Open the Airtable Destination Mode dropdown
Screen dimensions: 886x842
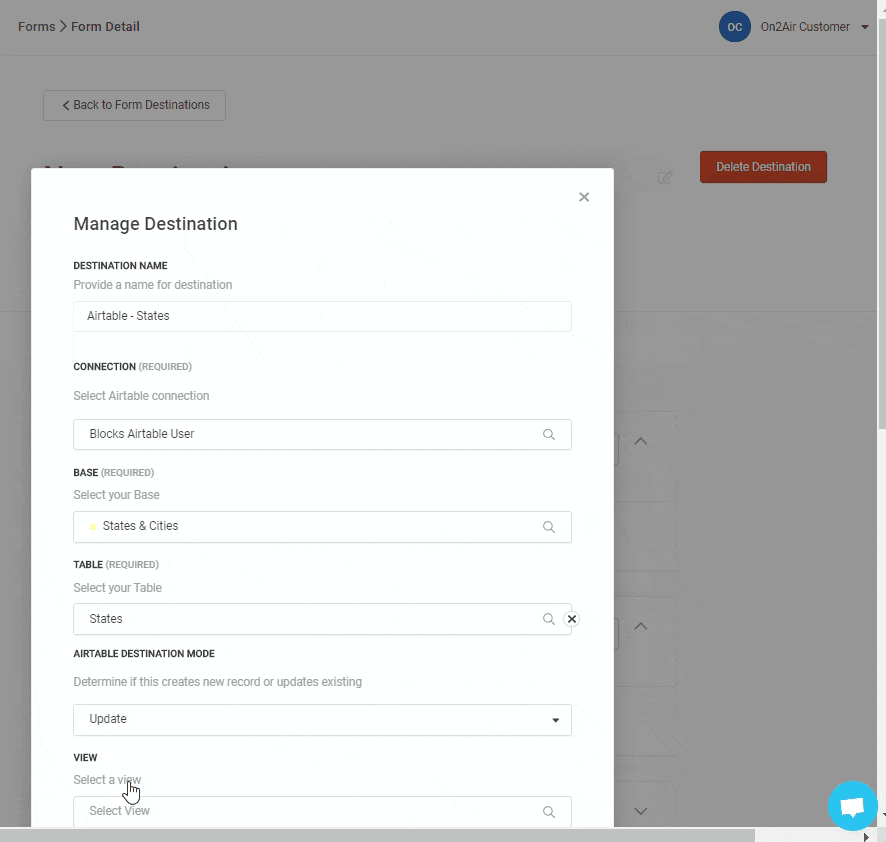[x=322, y=720]
